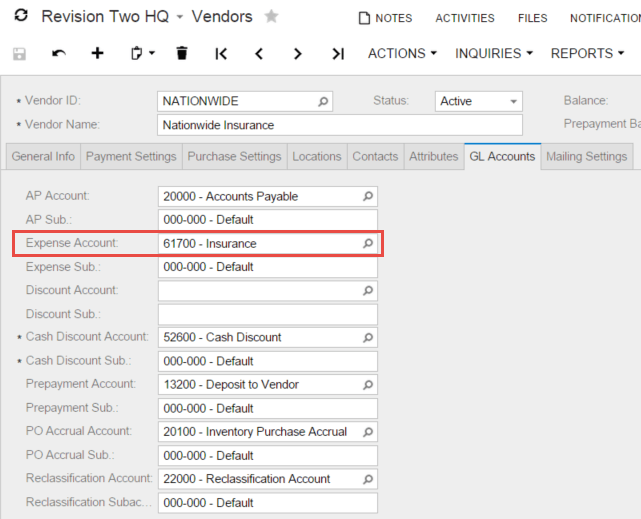Go to previous record
This screenshot has height=519, width=641.
pyautogui.click(x=259, y=54)
